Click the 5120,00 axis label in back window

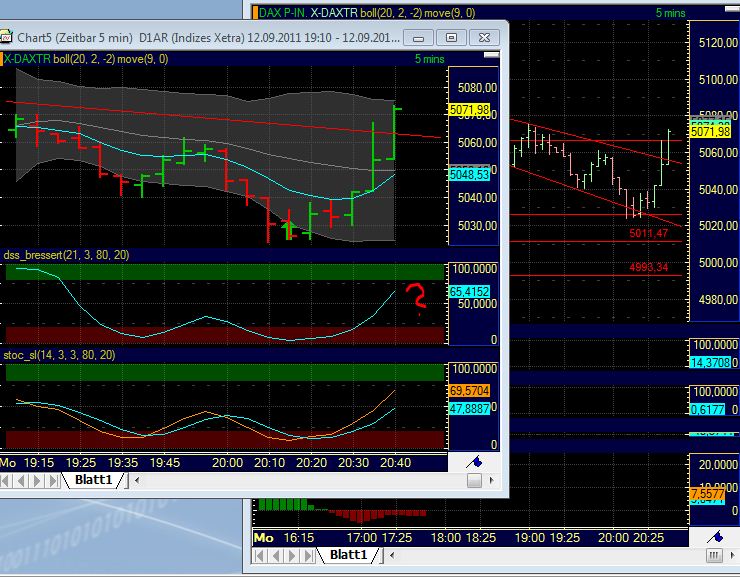(718, 42)
